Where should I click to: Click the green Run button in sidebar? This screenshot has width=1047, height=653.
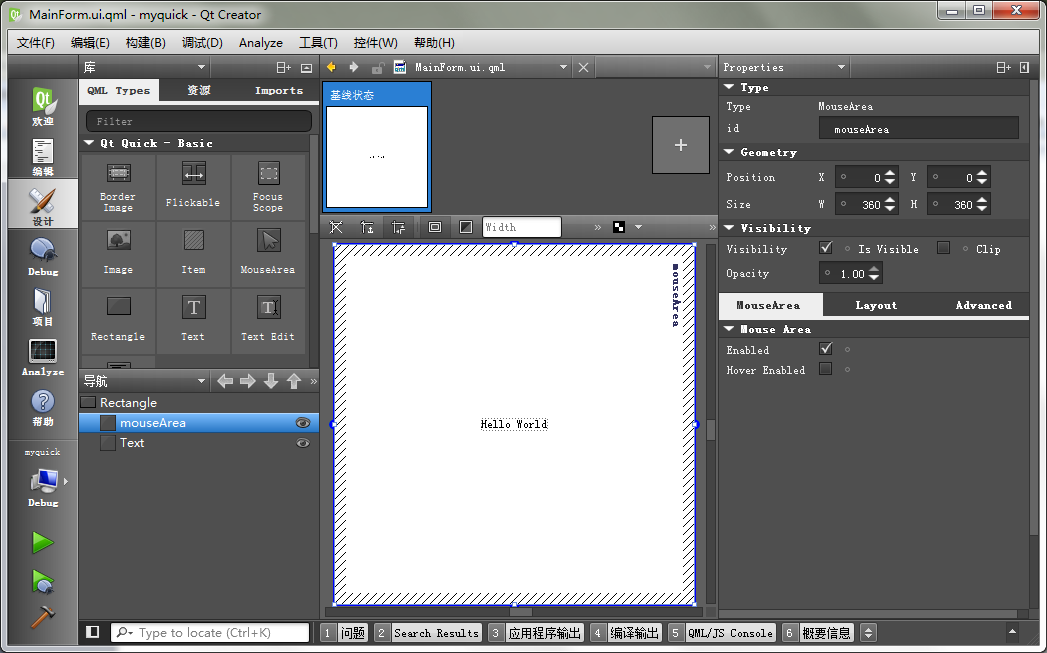click(x=42, y=543)
